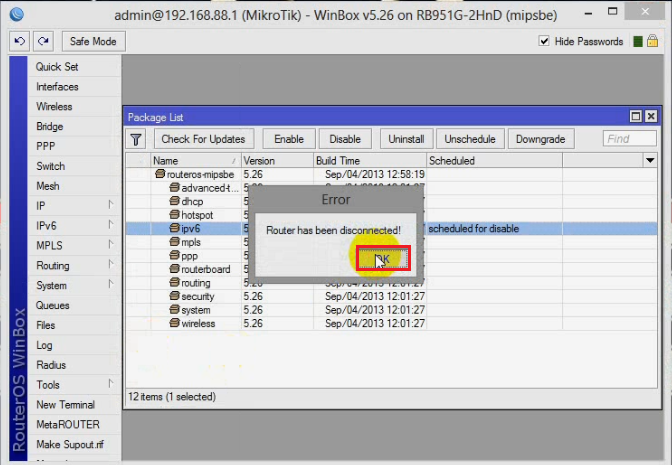Expand the IPv6 submenu
The image size is (672, 465).
111,225
